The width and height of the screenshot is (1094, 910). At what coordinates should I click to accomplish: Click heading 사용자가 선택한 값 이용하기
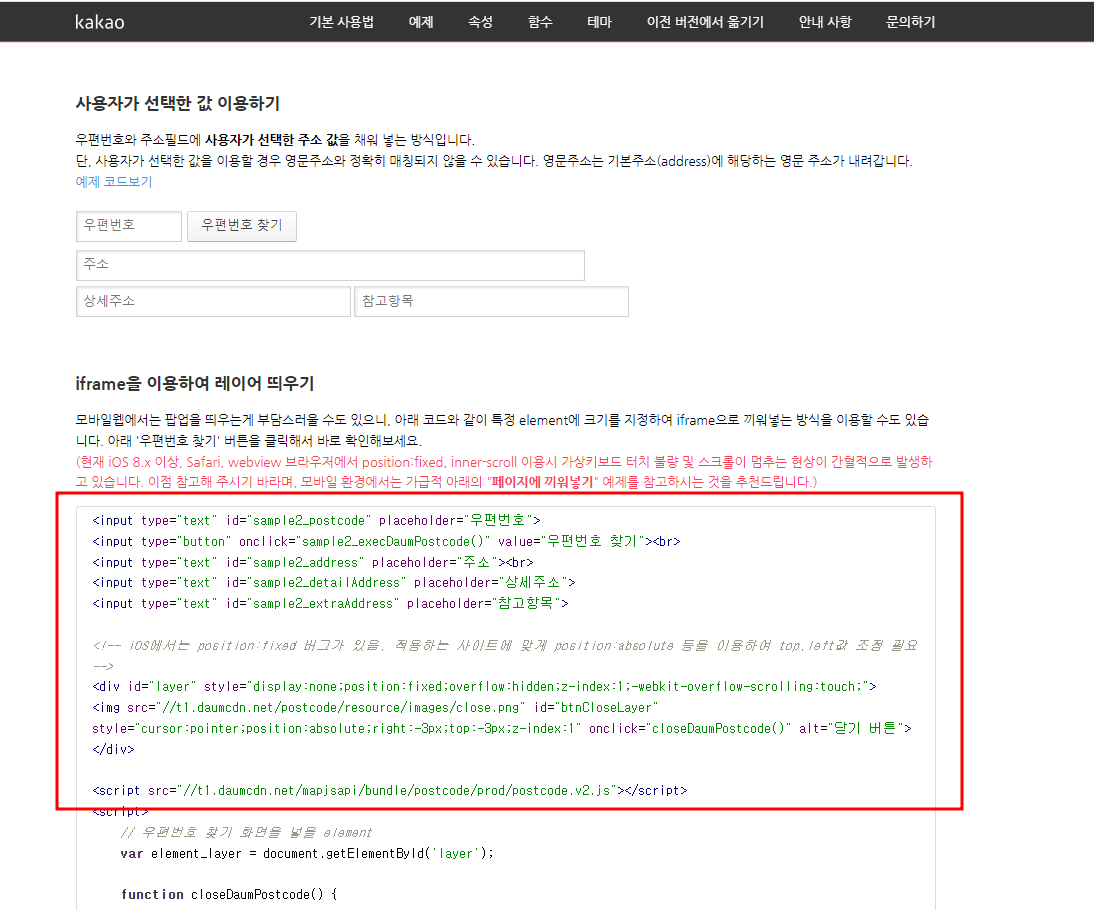pyautogui.click(x=177, y=103)
